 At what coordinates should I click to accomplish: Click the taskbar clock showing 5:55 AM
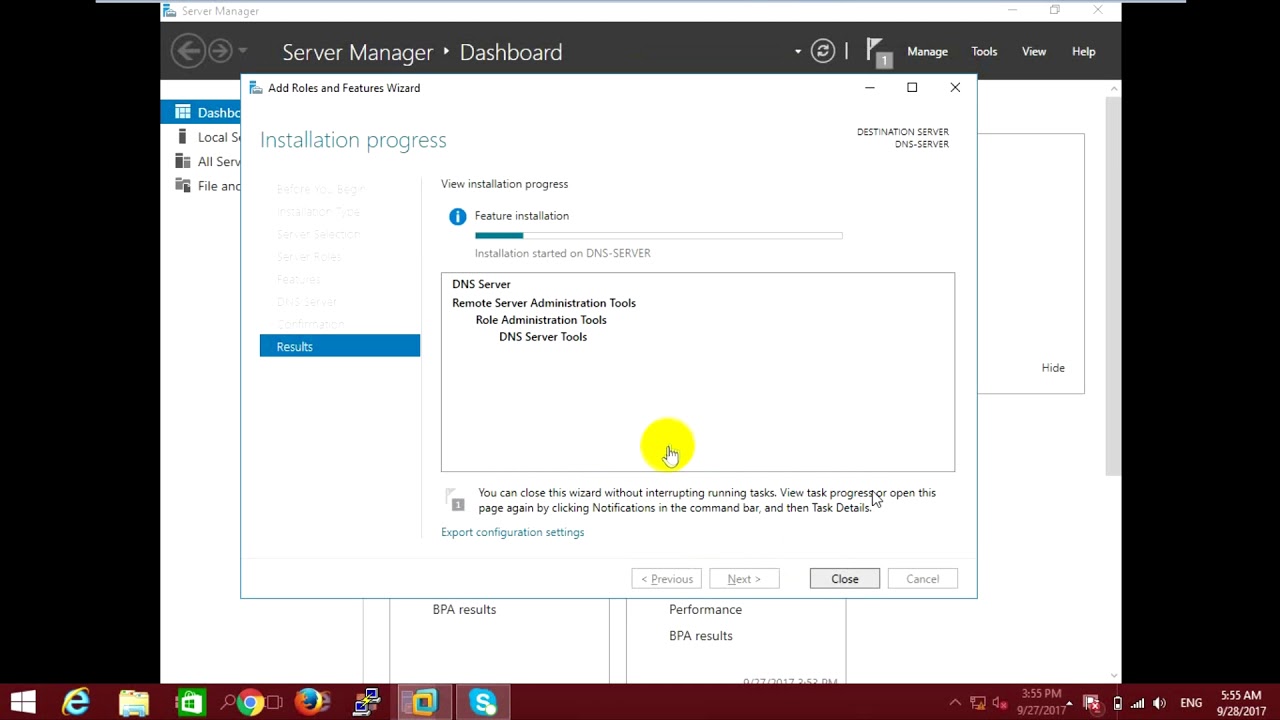pos(1241,703)
